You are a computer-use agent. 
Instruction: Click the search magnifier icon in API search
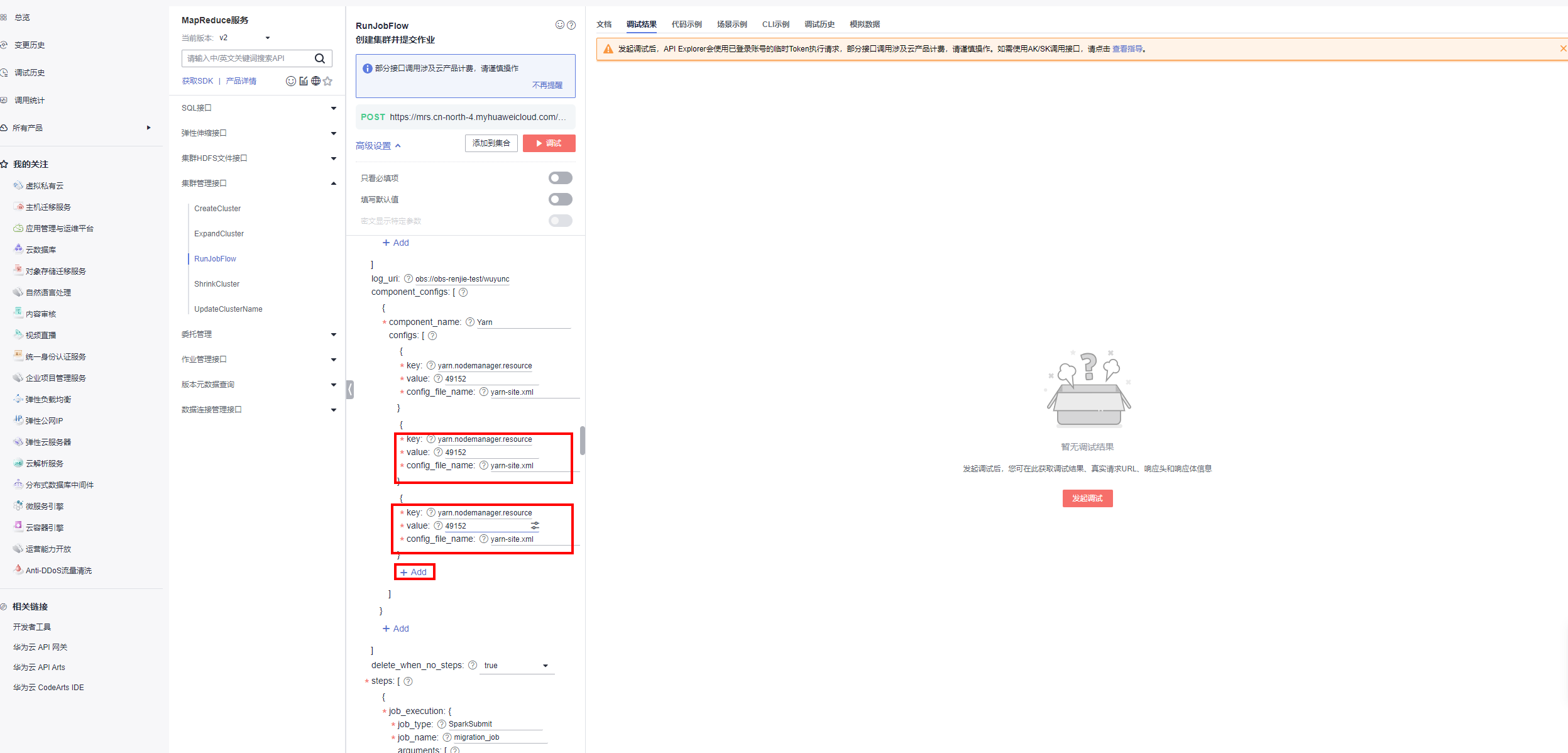[x=320, y=58]
